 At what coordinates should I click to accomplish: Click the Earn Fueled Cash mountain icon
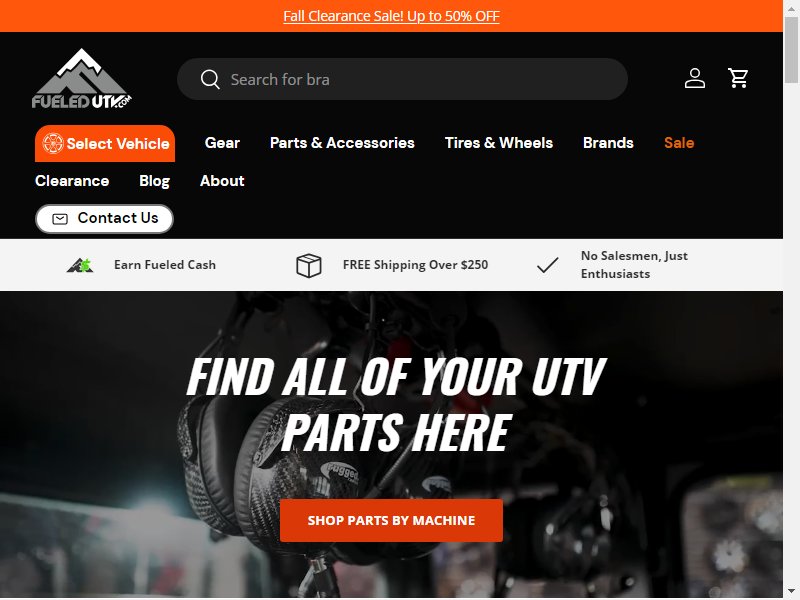click(x=80, y=265)
